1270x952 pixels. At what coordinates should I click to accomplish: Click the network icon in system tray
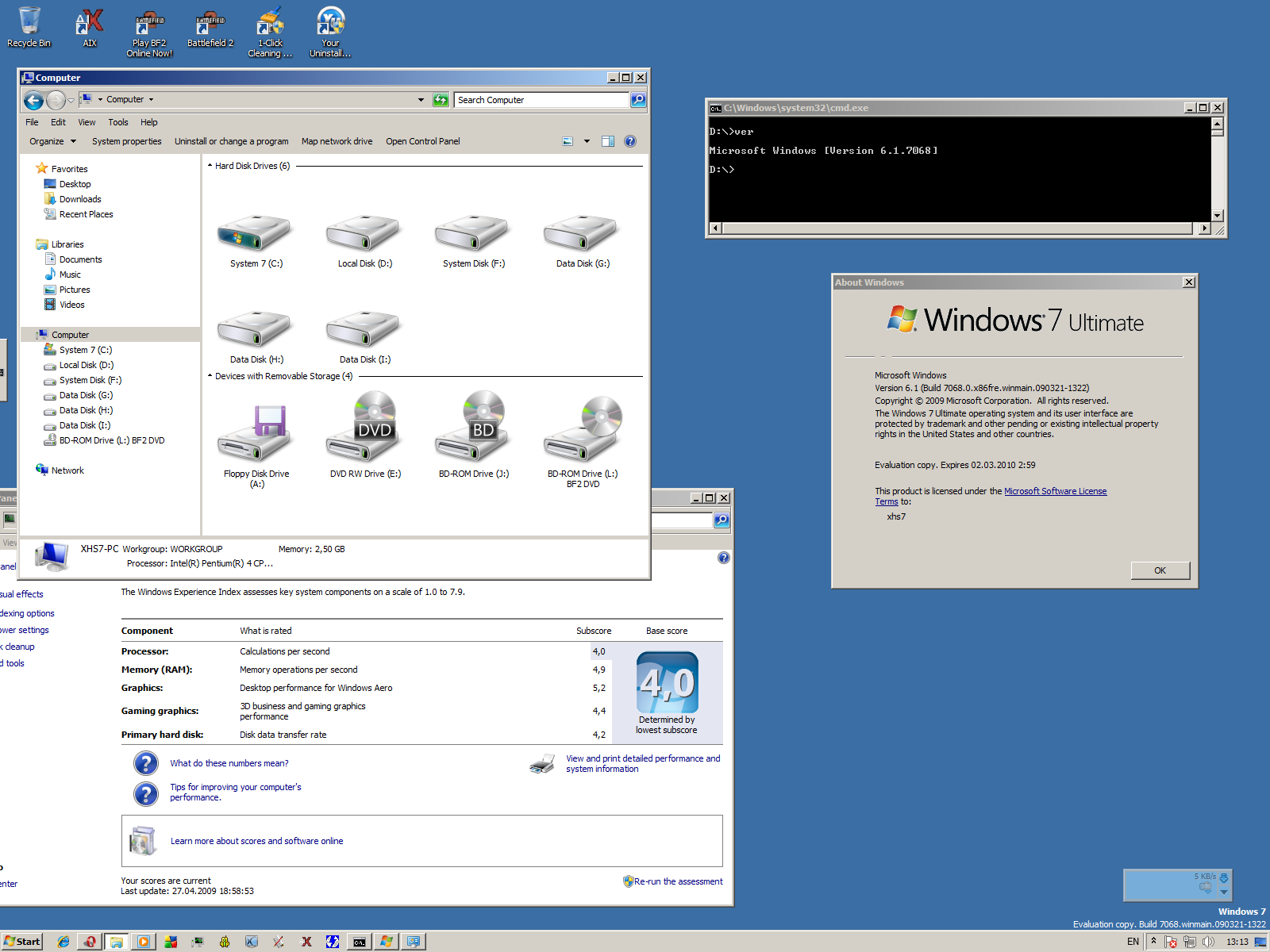pos(1189,942)
